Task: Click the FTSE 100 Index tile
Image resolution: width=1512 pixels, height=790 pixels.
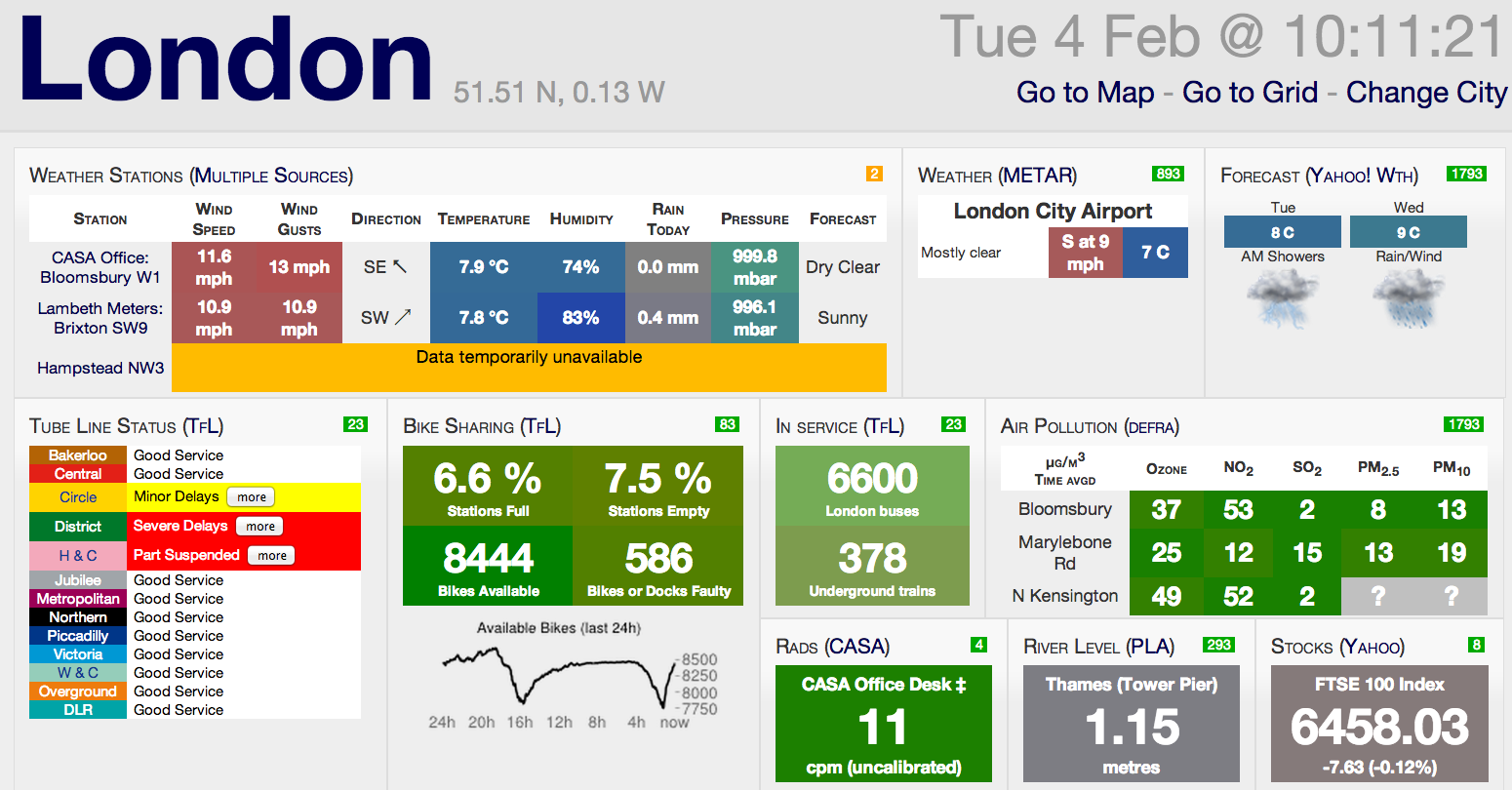Action: coord(1379,724)
